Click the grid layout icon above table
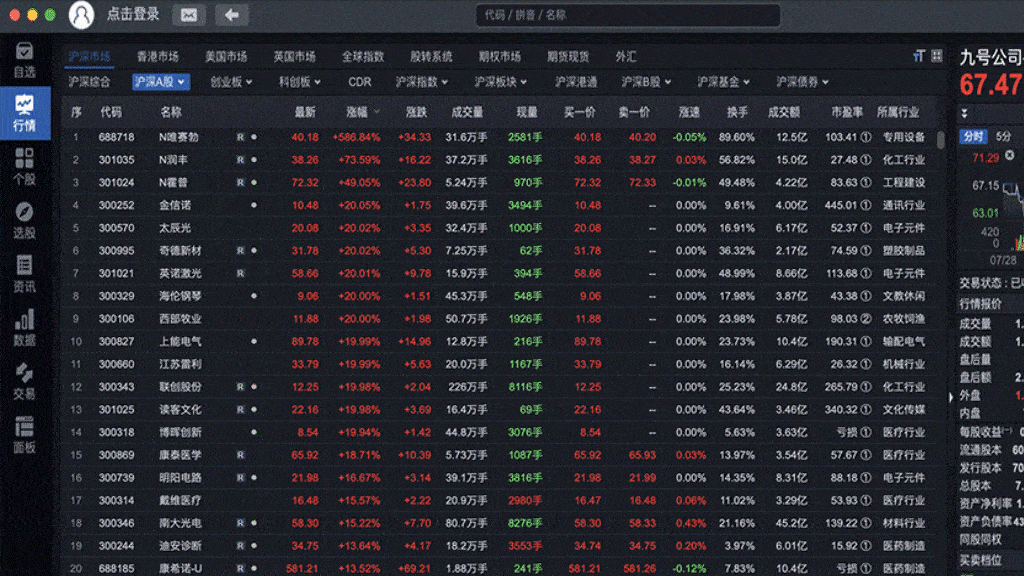 click(936, 56)
